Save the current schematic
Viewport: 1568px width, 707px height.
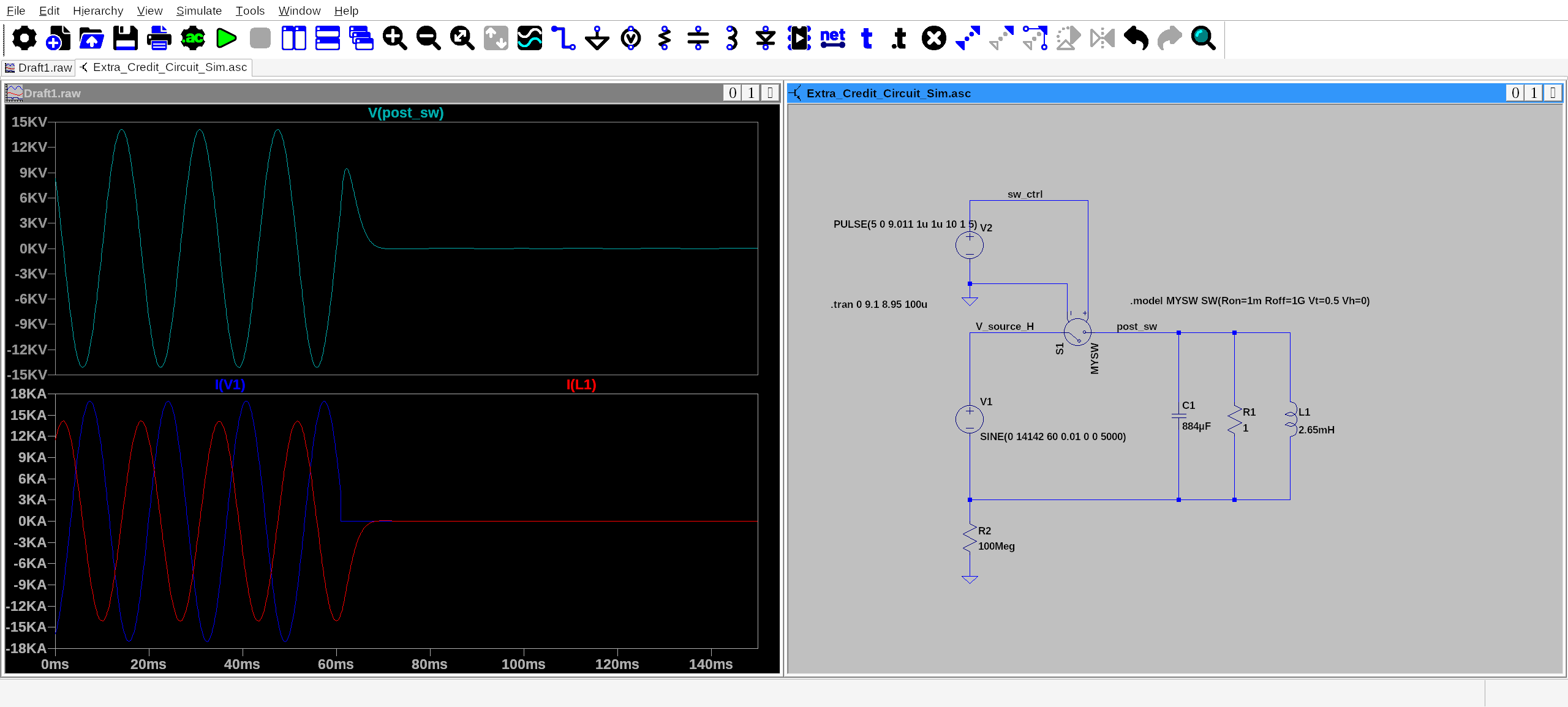click(124, 38)
